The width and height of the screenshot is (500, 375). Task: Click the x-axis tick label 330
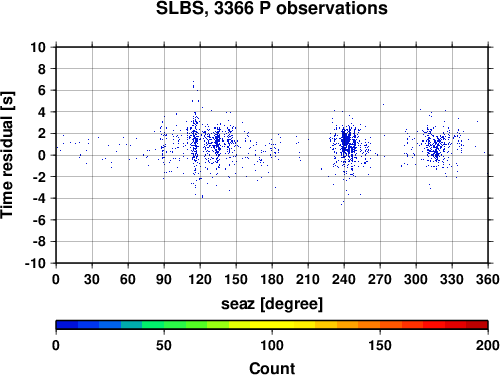[452, 279]
